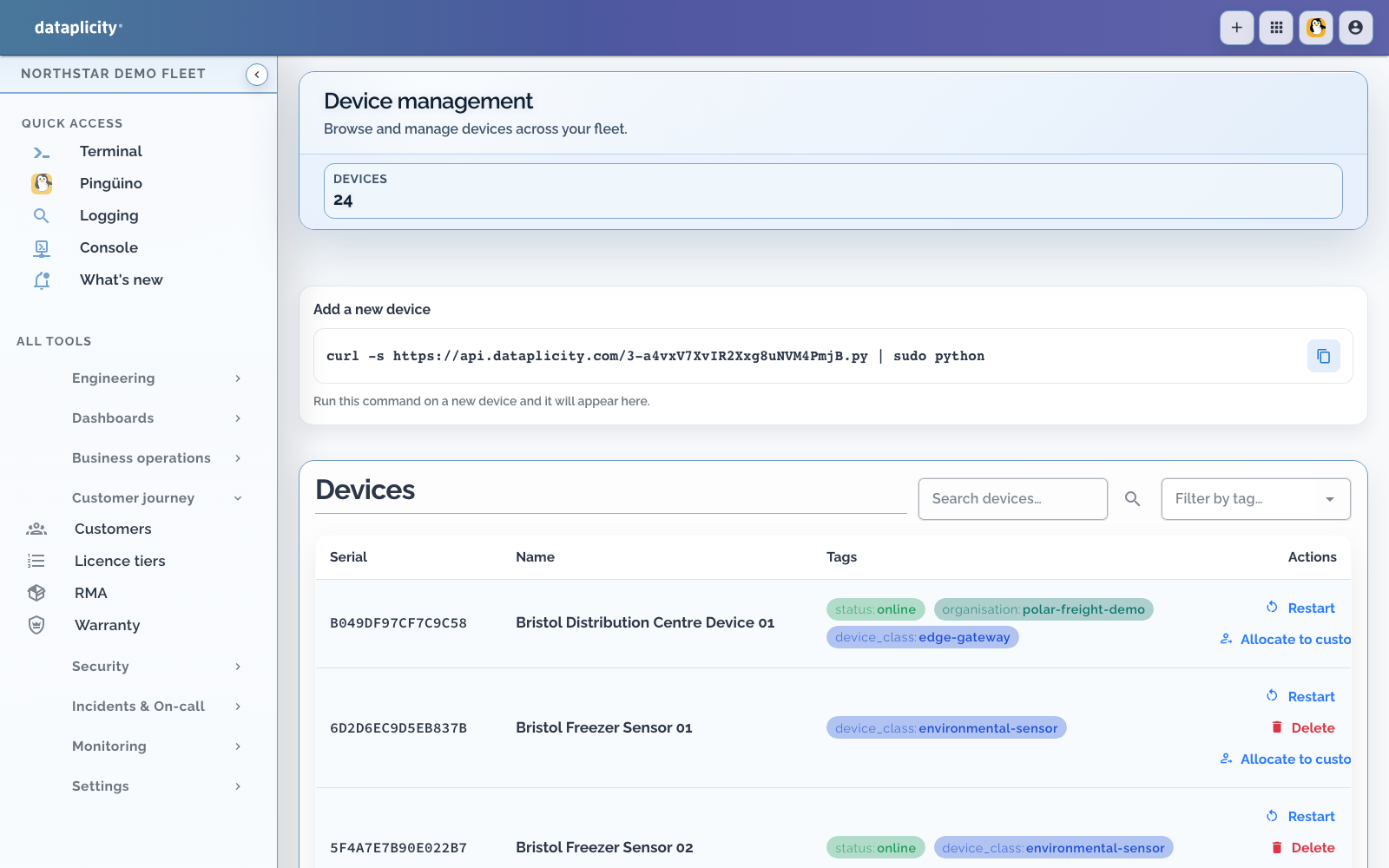Go to Licence tiers page
Screen dimensions: 1389x868
pos(120,561)
